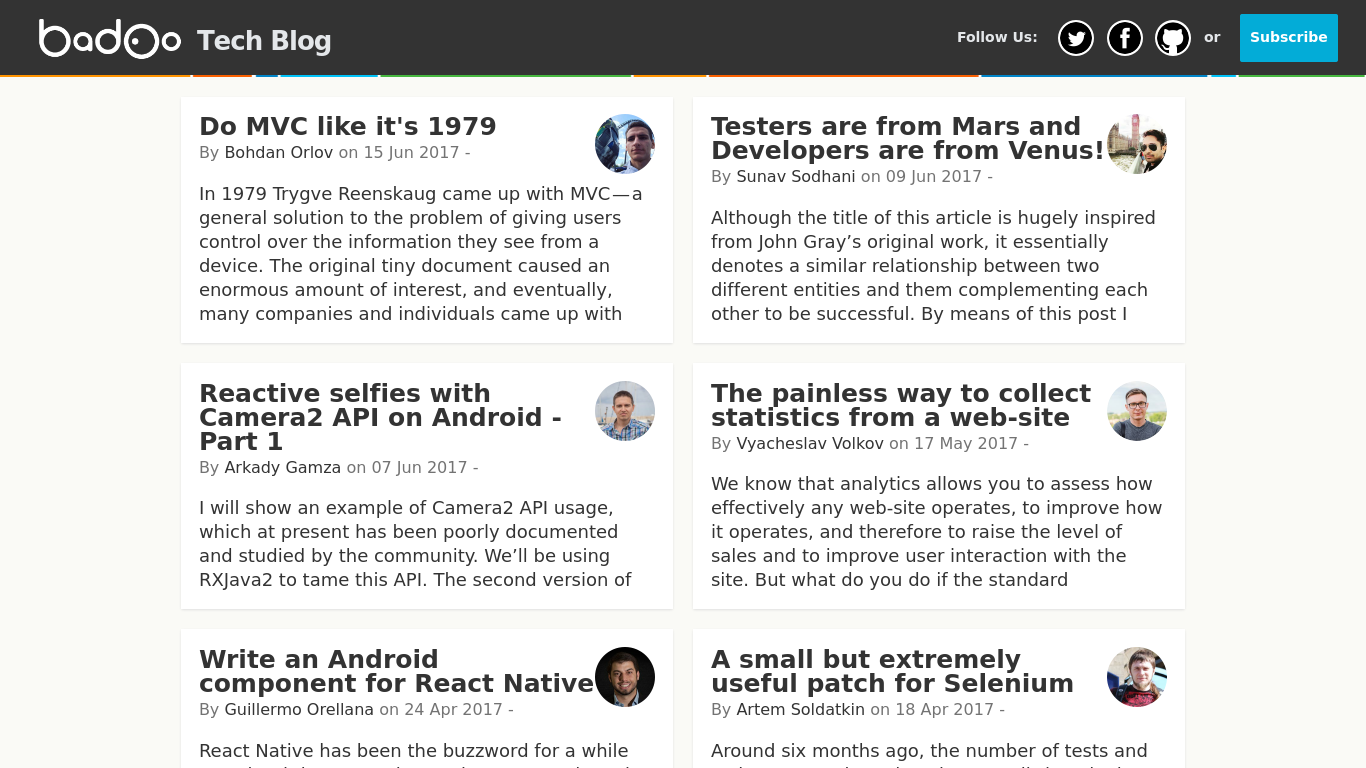Image resolution: width=1366 pixels, height=768 pixels.
Task: Open 'Testers are from Mars' article
Action: pyautogui.click(x=908, y=139)
